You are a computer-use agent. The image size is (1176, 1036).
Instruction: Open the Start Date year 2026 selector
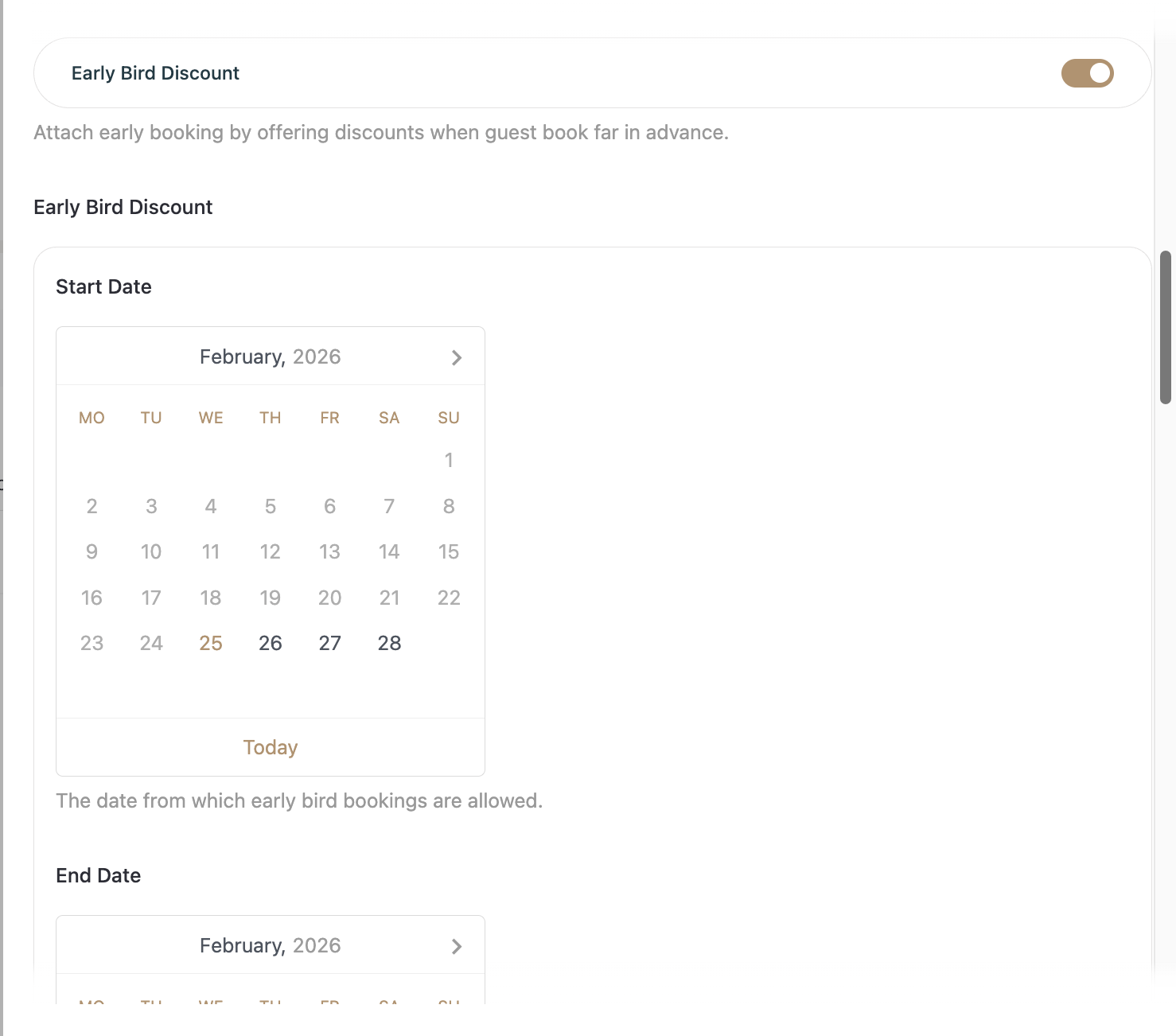tap(317, 356)
